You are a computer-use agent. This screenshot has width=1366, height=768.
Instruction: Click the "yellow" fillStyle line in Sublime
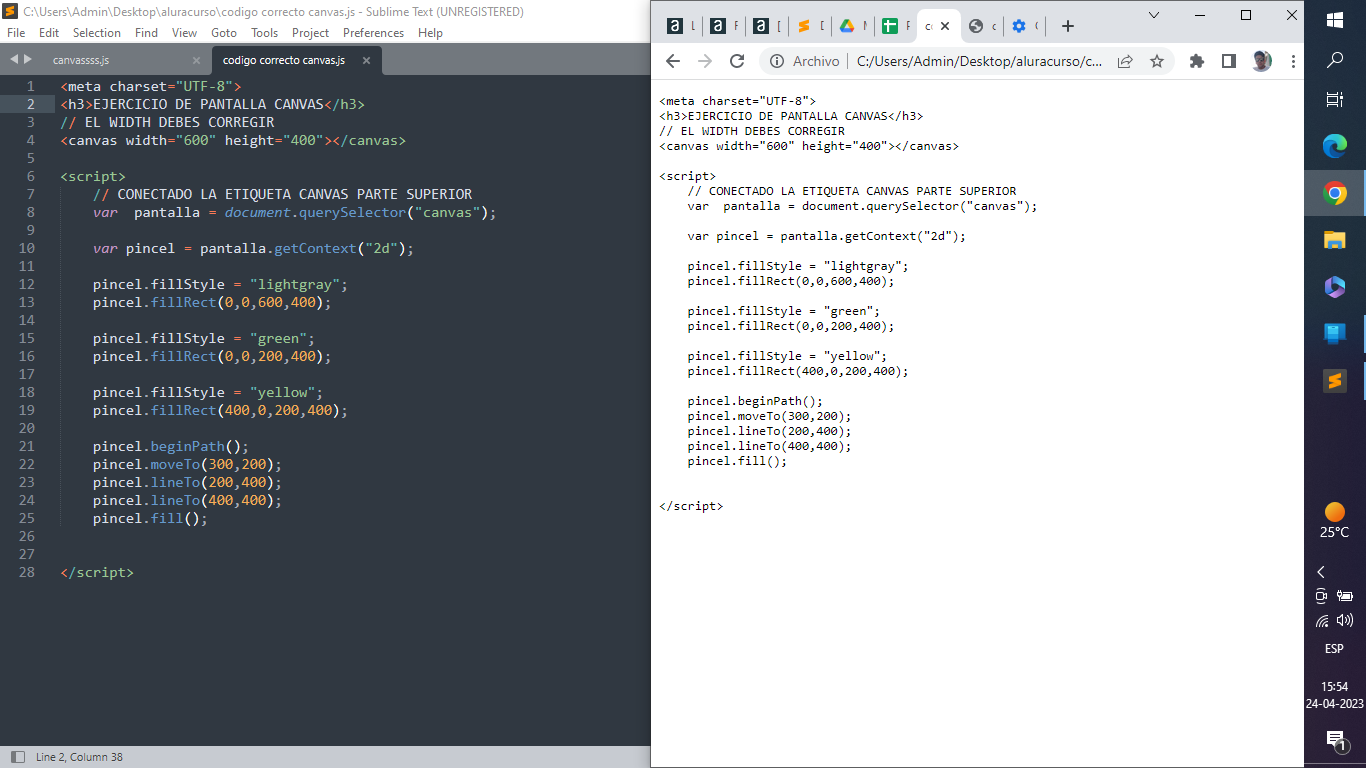pyautogui.click(x=208, y=392)
